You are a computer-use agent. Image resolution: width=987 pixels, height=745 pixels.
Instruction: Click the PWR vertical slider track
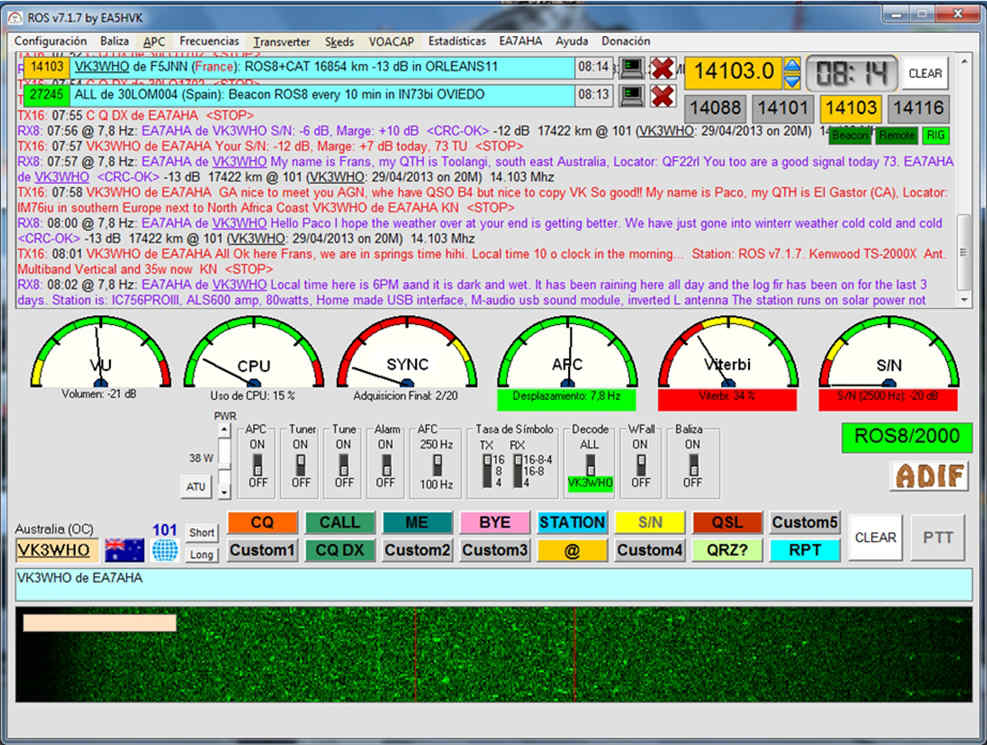point(224,460)
